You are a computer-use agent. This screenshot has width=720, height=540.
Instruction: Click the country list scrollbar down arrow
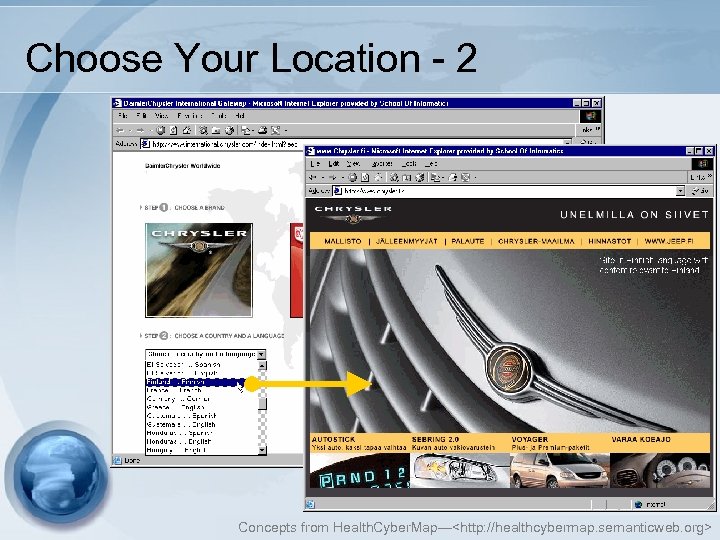(262, 450)
